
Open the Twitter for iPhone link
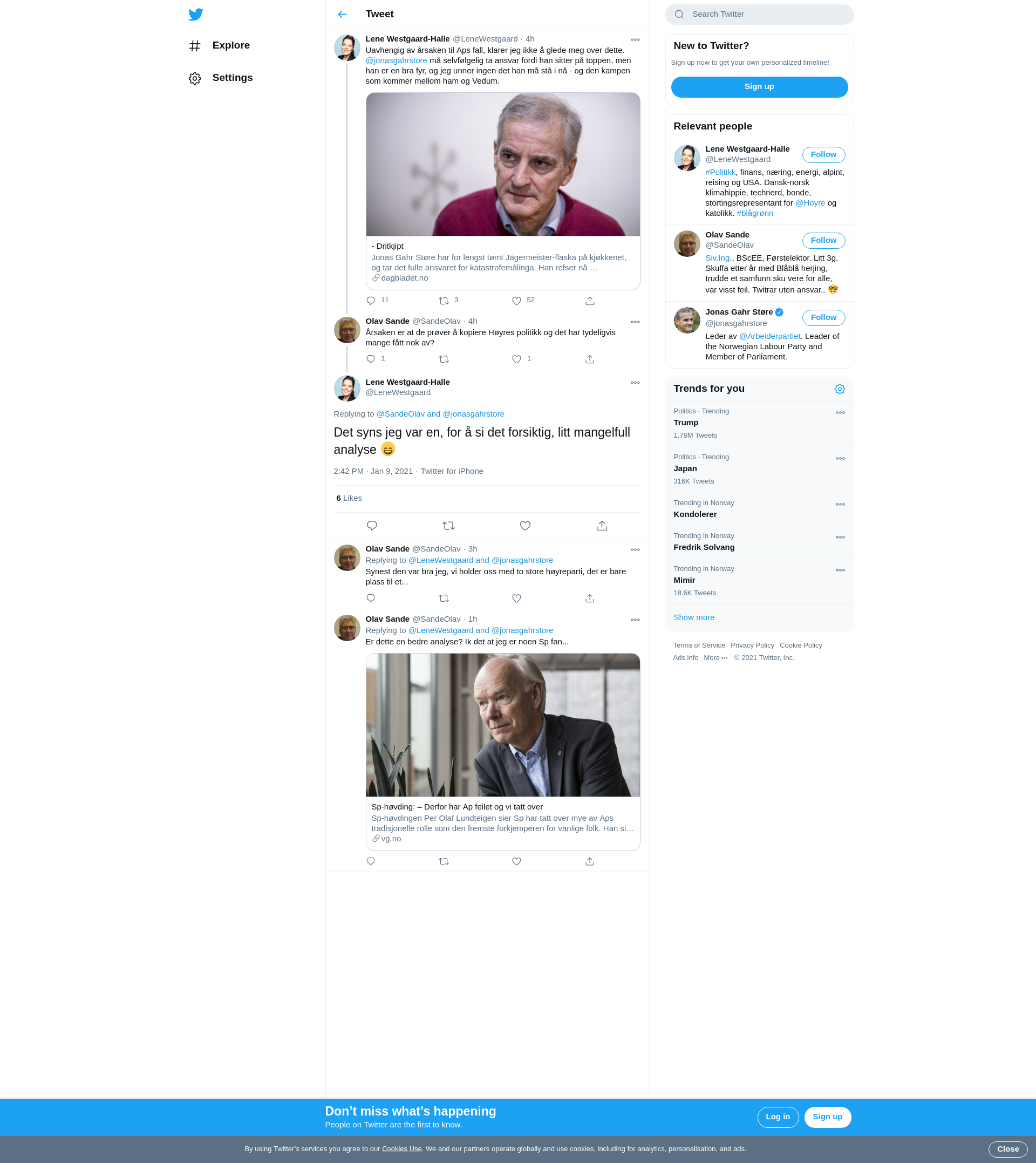click(452, 471)
